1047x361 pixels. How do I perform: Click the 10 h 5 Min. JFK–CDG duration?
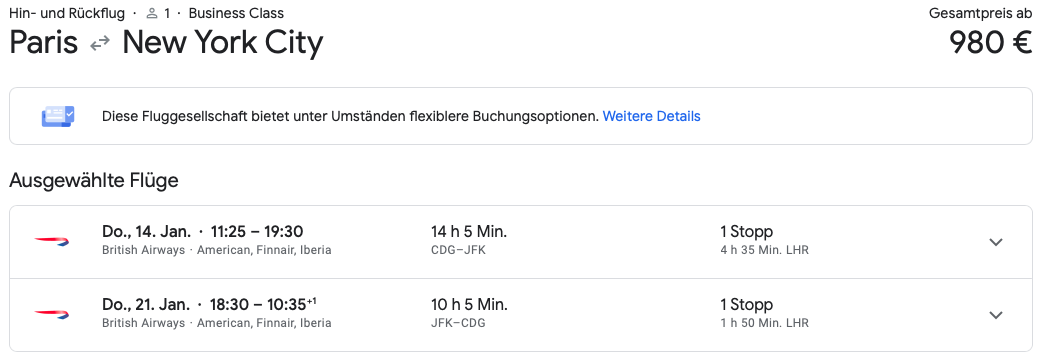tap(469, 313)
